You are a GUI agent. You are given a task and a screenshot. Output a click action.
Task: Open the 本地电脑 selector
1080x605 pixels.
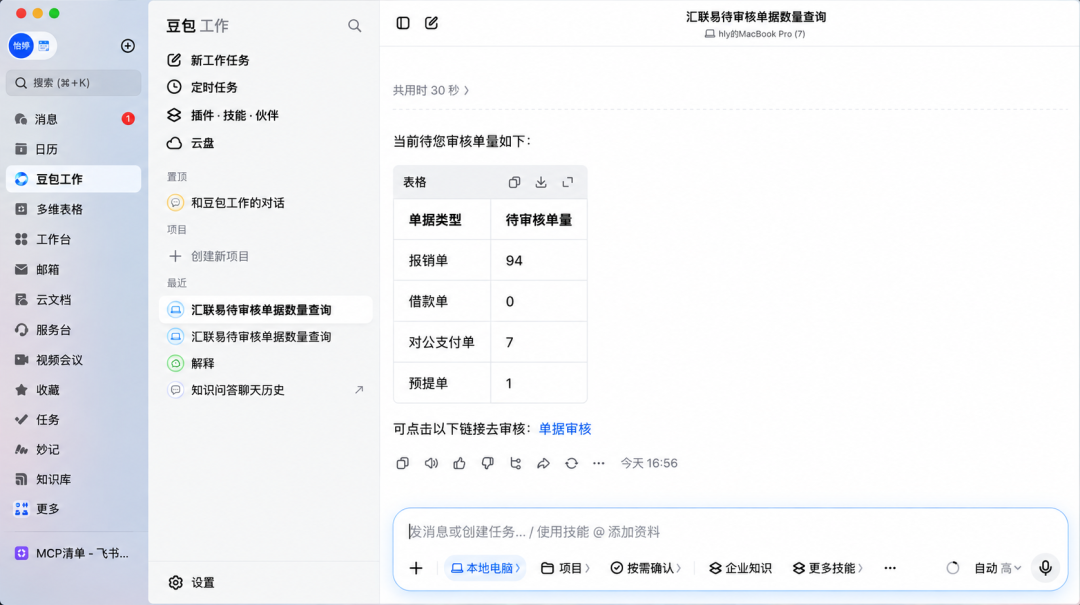click(x=486, y=568)
